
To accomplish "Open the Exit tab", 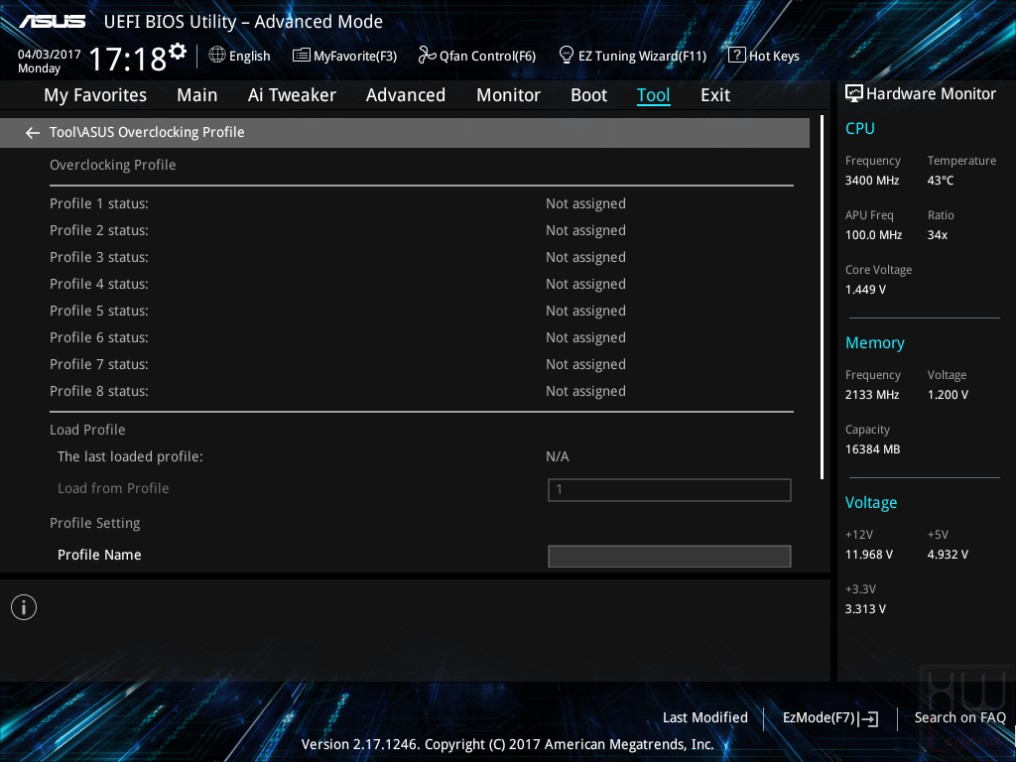I will (x=715, y=95).
